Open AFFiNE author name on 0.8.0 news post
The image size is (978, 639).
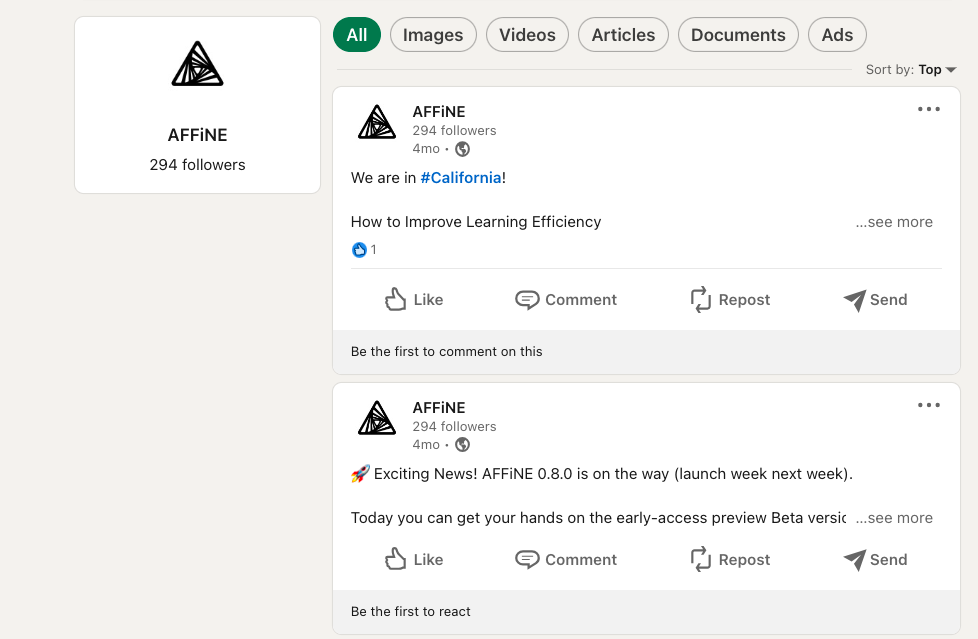pos(438,407)
